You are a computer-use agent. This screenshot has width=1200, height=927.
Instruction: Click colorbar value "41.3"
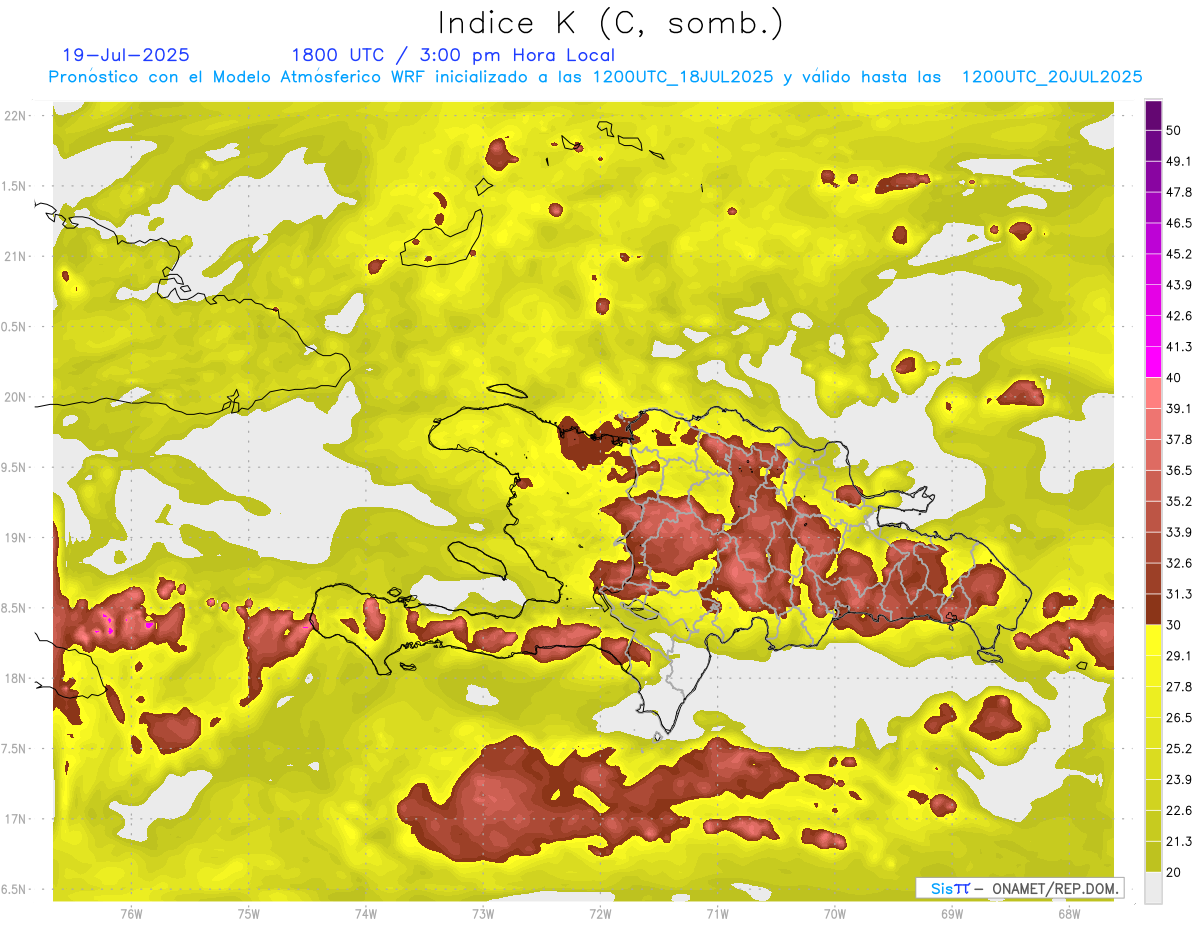point(1179,347)
